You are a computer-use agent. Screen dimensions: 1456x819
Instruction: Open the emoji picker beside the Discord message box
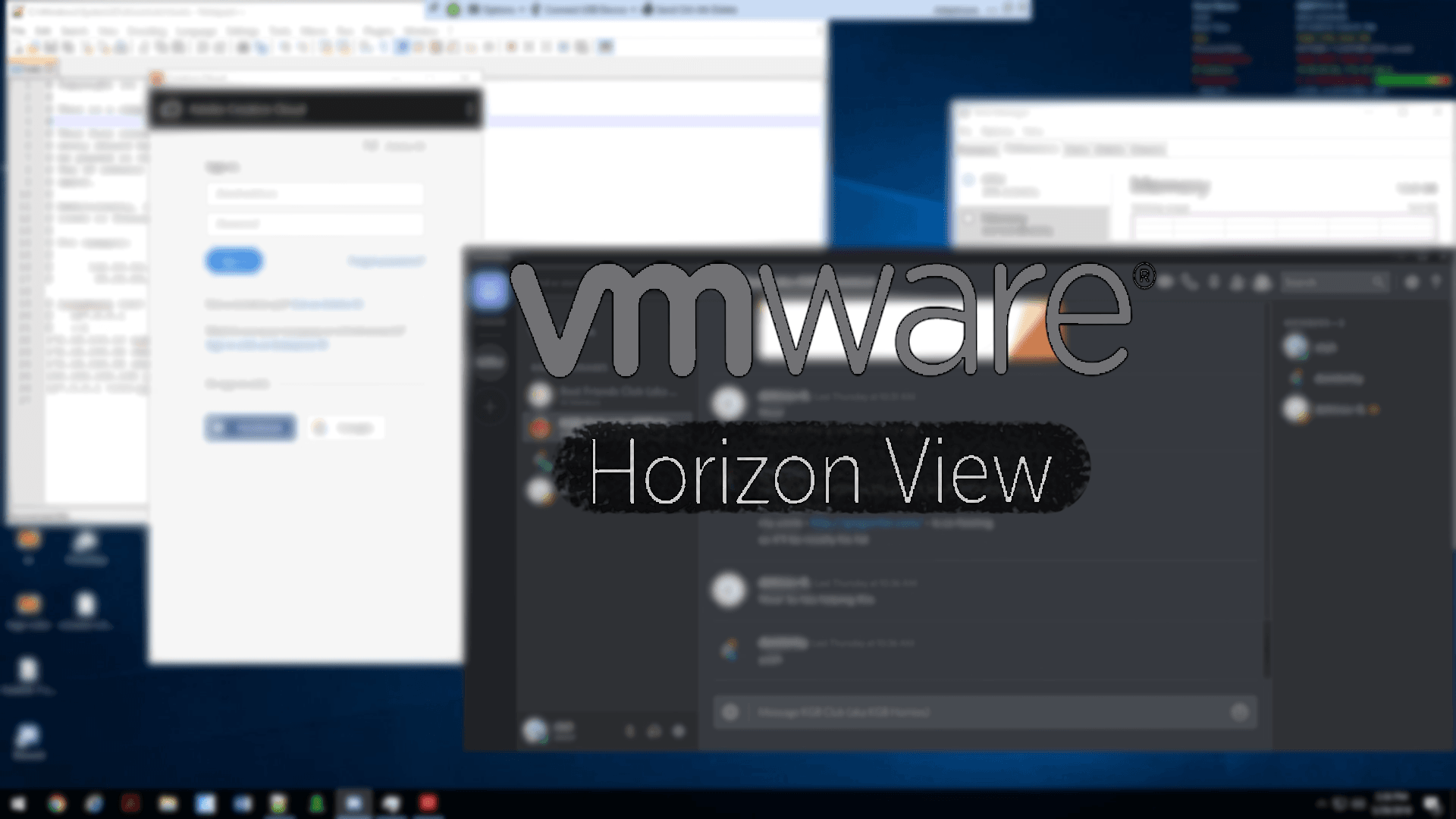tap(1239, 712)
